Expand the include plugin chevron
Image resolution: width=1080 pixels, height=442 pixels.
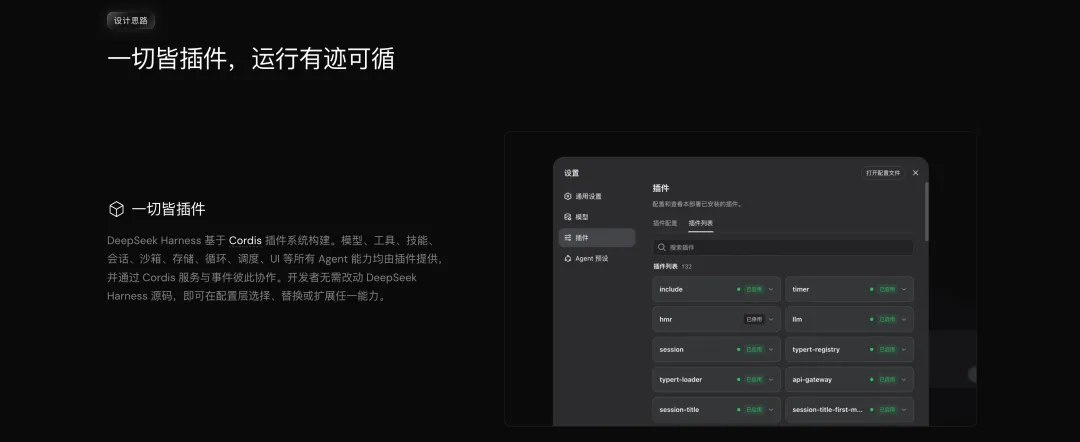coord(771,290)
